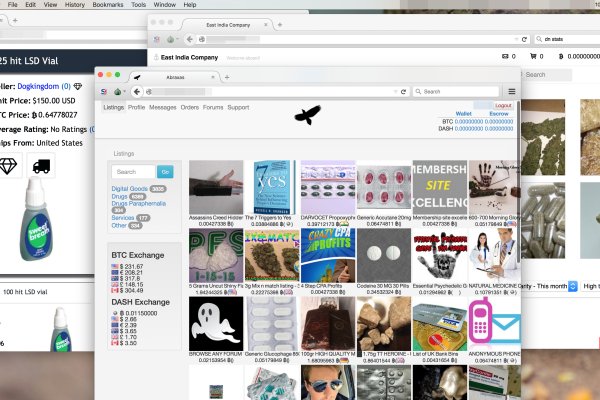This screenshot has height=400, width=600.
Task: Select the Drugs category
Action: 119,196
